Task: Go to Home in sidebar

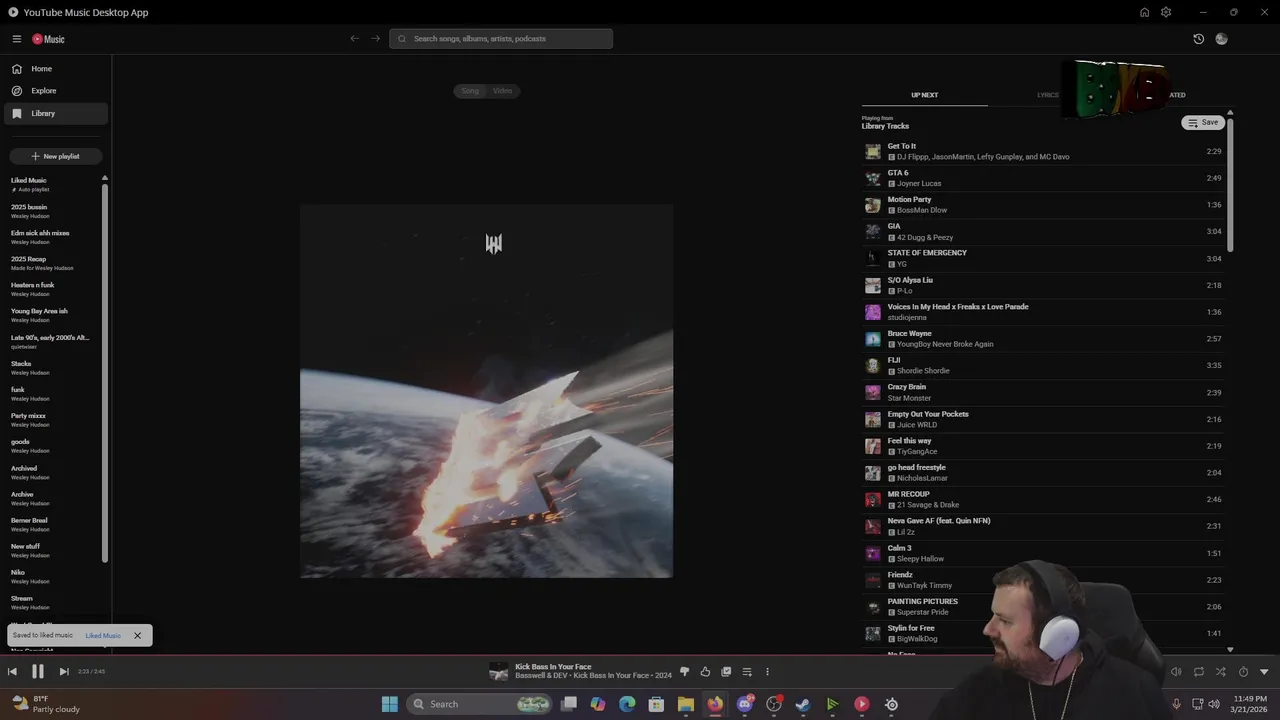Action: 54,69
